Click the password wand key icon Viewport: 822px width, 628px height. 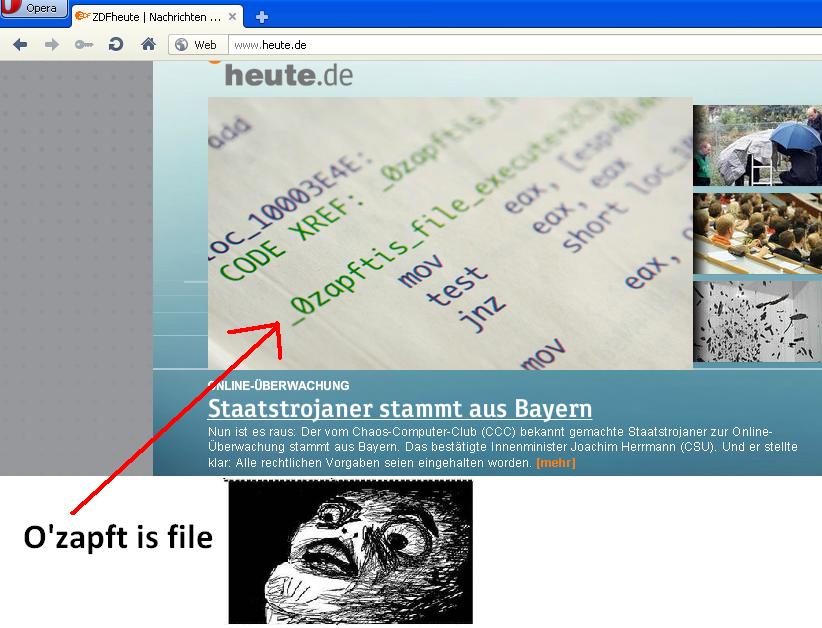pyautogui.click(x=84, y=44)
